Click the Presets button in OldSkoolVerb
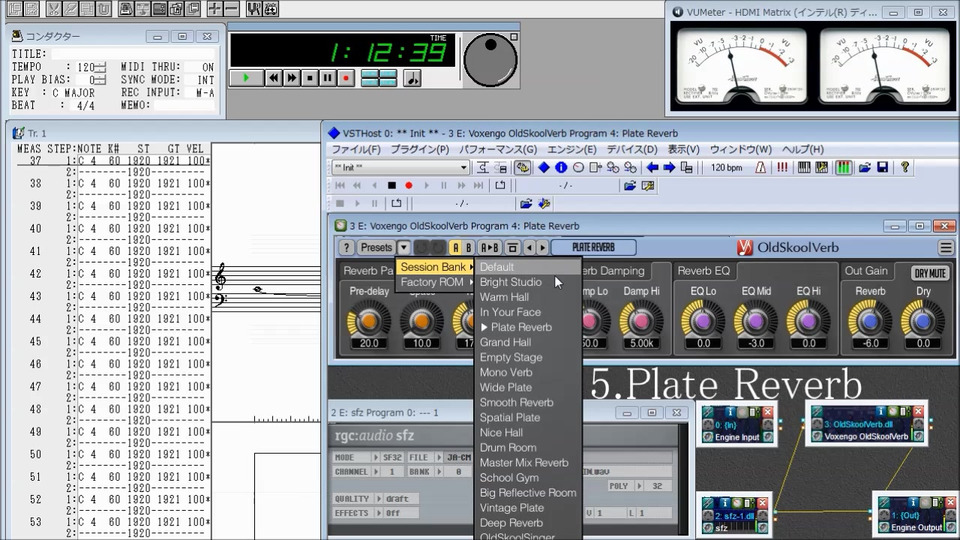The height and width of the screenshot is (540, 960). [376, 247]
